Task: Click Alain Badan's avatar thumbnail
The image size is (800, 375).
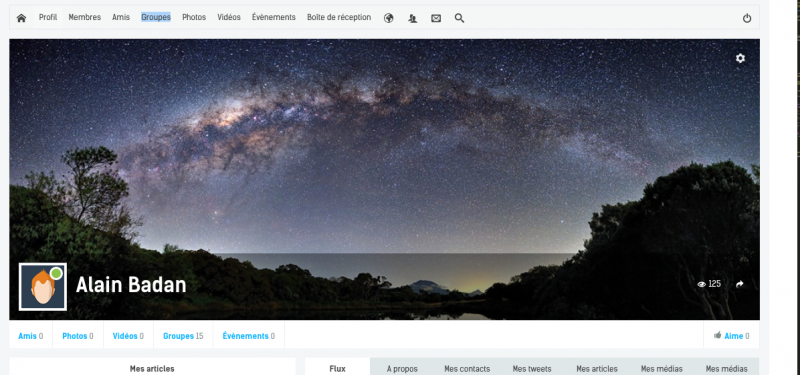Action: coord(43,287)
